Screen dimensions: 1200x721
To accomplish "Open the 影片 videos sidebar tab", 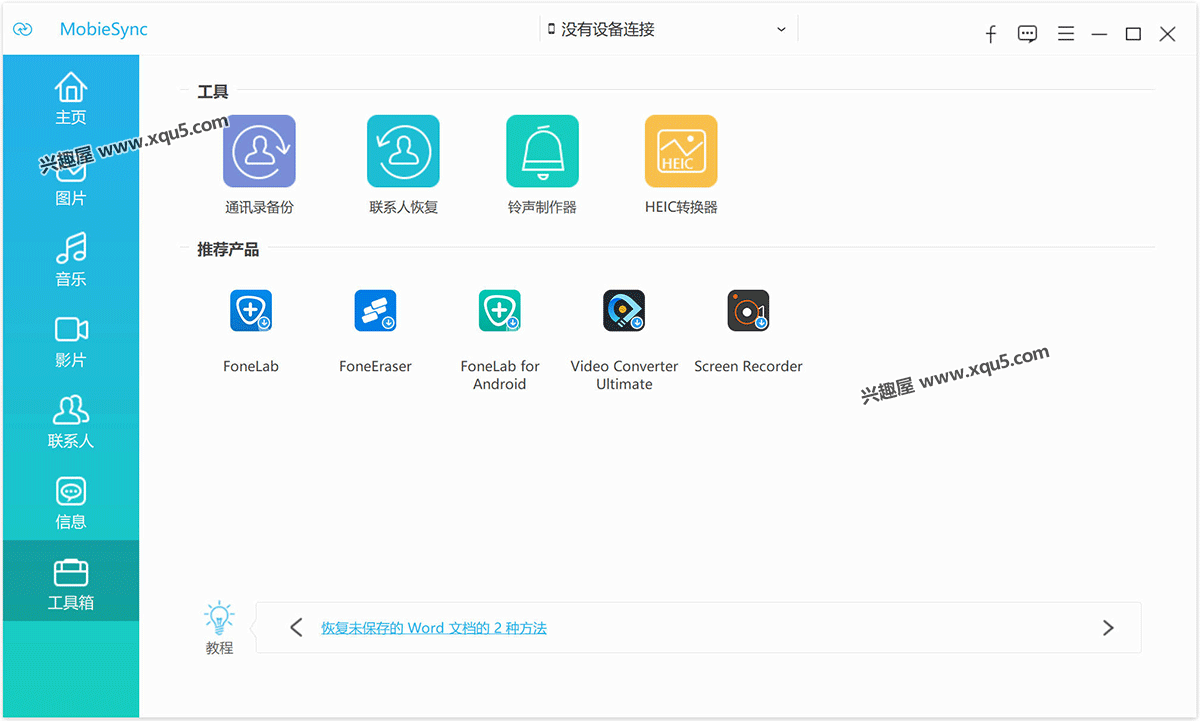I will pos(71,341).
